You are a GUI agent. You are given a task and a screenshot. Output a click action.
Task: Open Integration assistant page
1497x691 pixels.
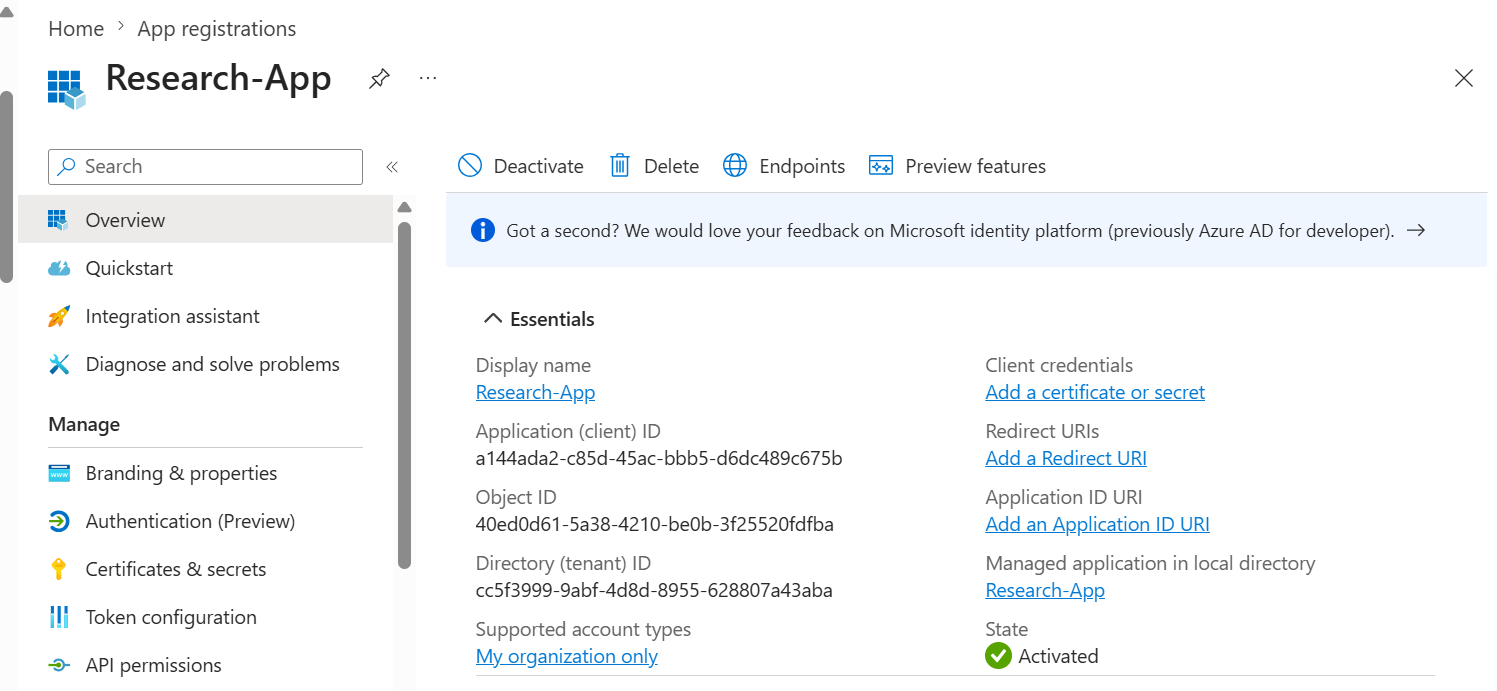(x=205, y=316)
